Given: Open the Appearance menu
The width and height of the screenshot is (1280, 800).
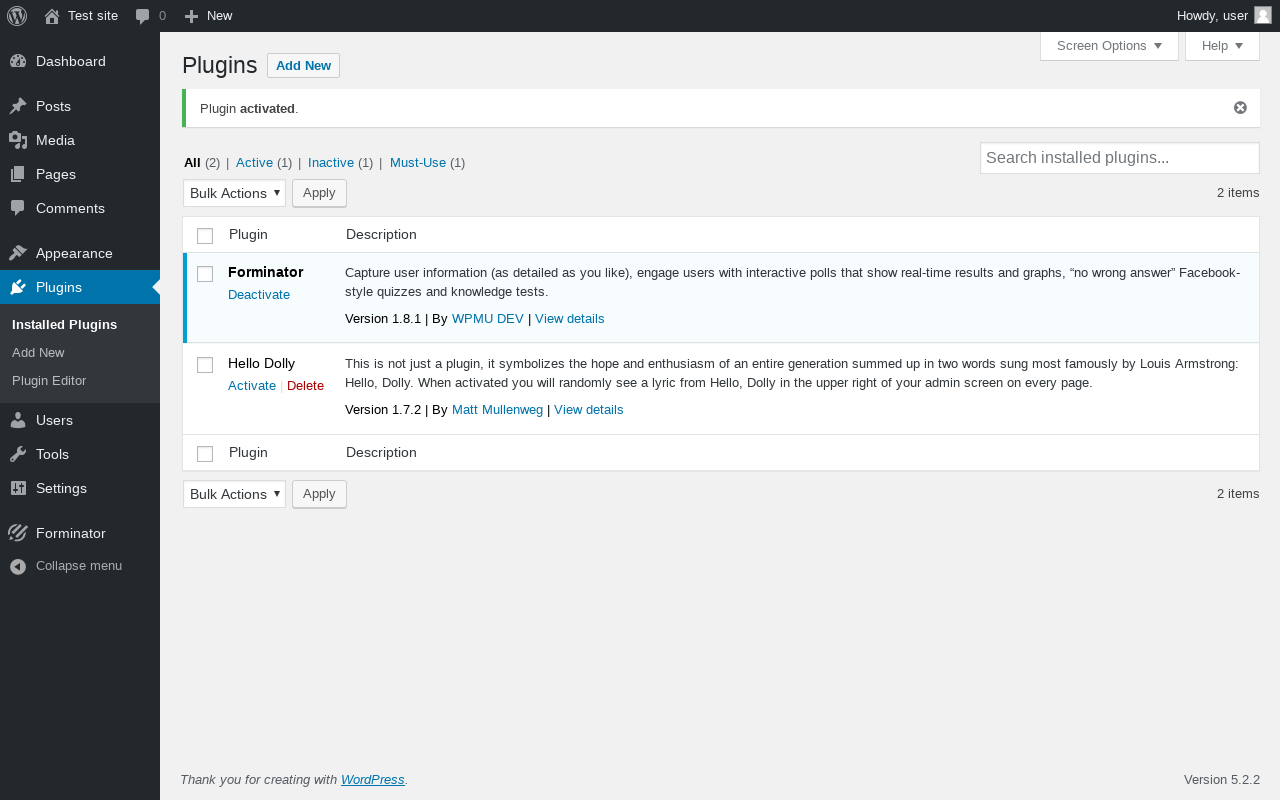Looking at the screenshot, I should (x=74, y=253).
